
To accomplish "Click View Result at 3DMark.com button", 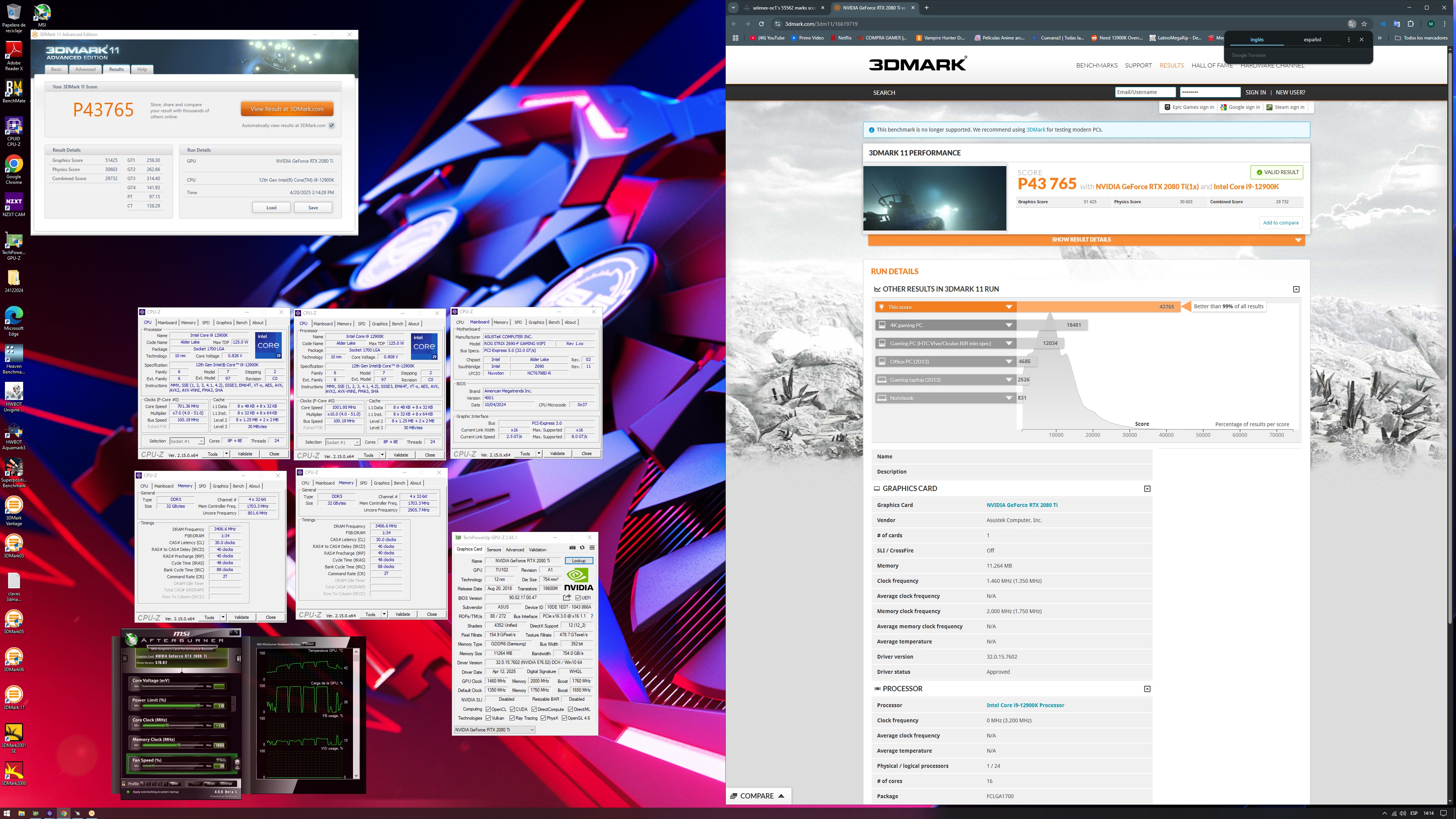I will 287,109.
